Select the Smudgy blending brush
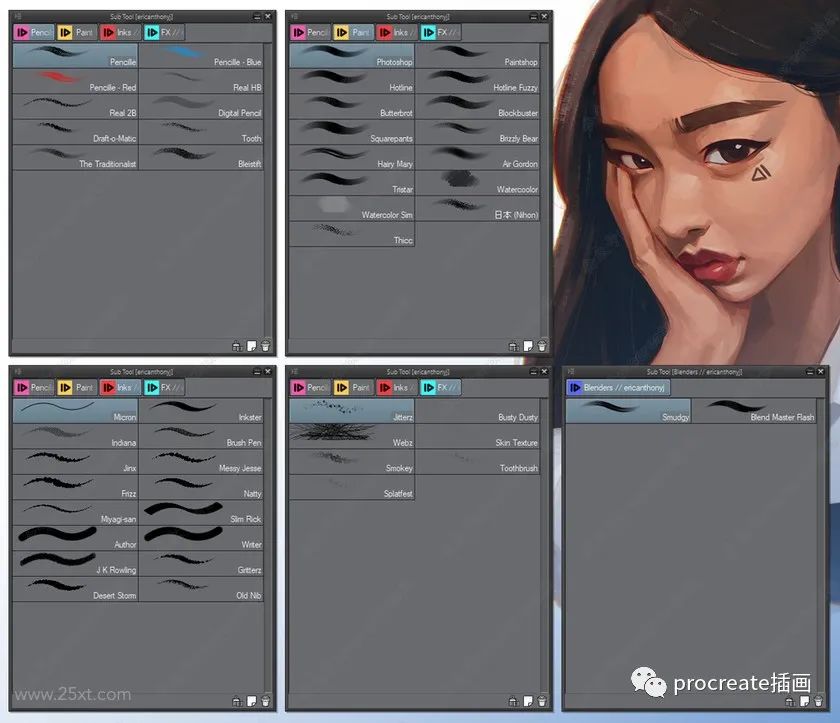This screenshot has width=840, height=723. pos(627,411)
